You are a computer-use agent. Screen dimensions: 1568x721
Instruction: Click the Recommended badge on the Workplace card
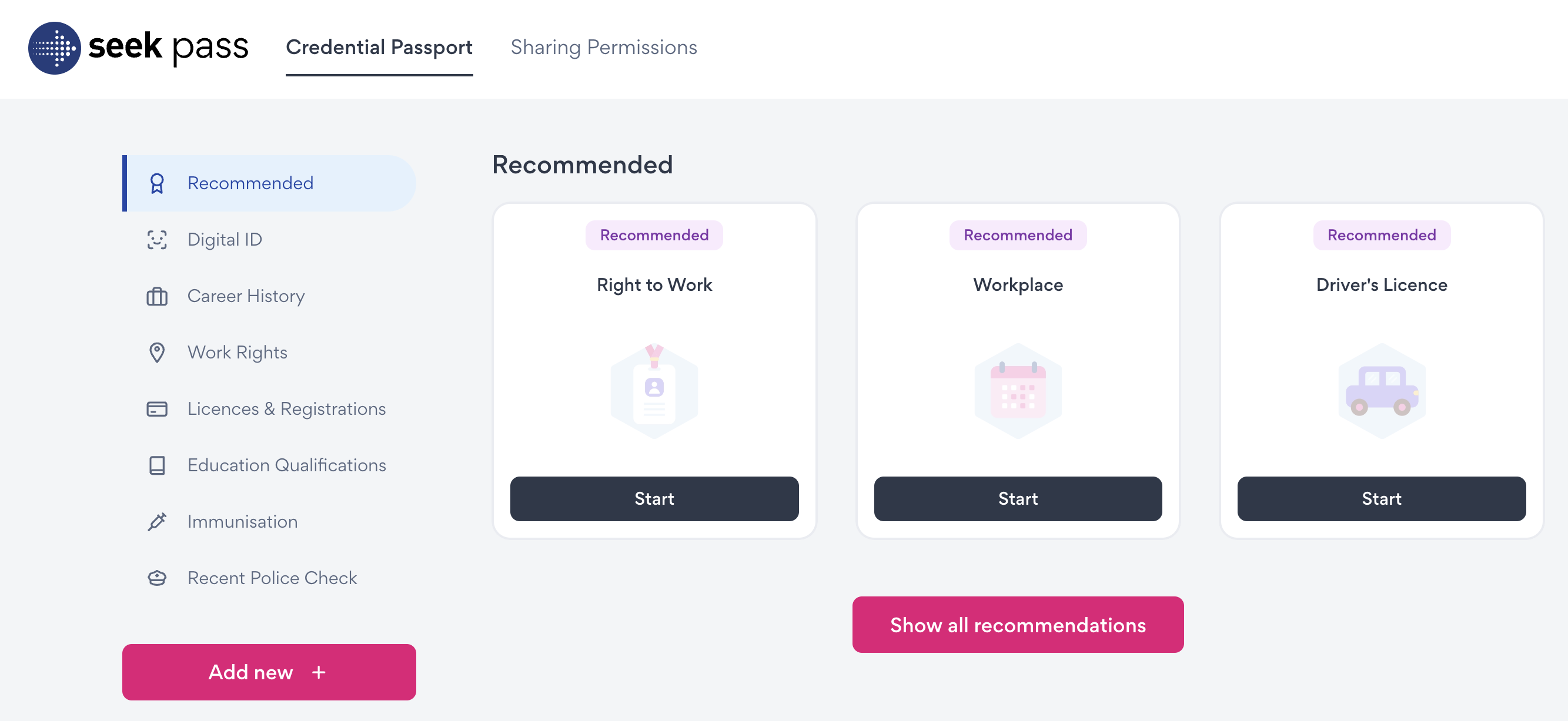tap(1017, 235)
